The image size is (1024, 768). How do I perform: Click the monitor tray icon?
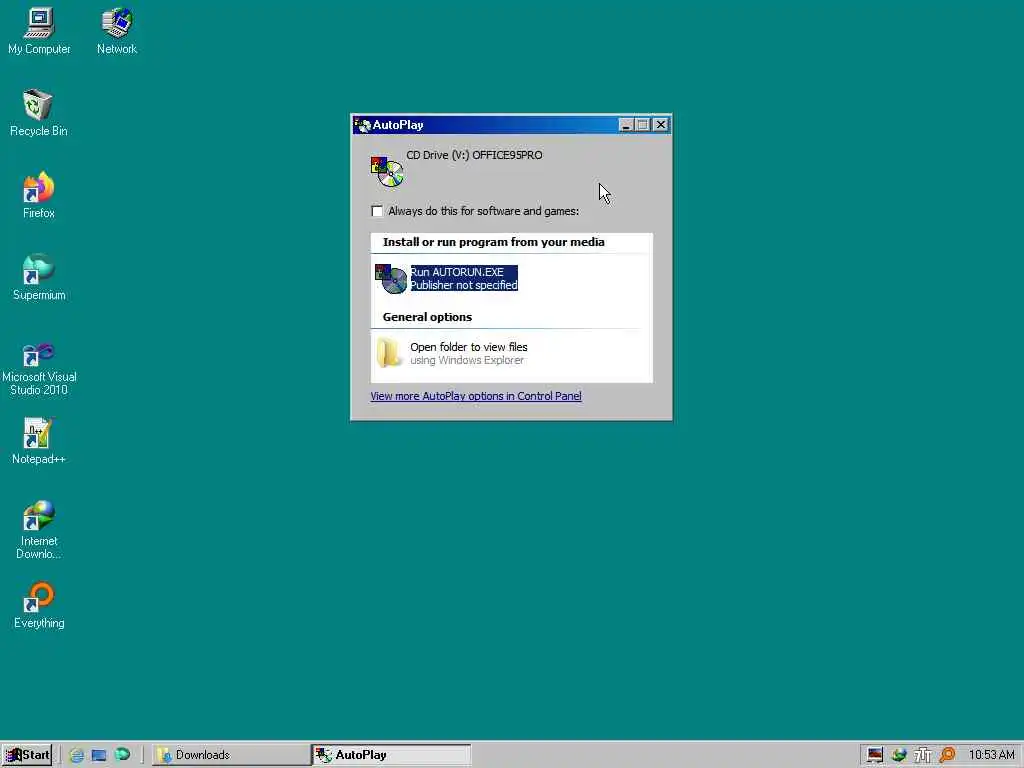click(x=875, y=755)
